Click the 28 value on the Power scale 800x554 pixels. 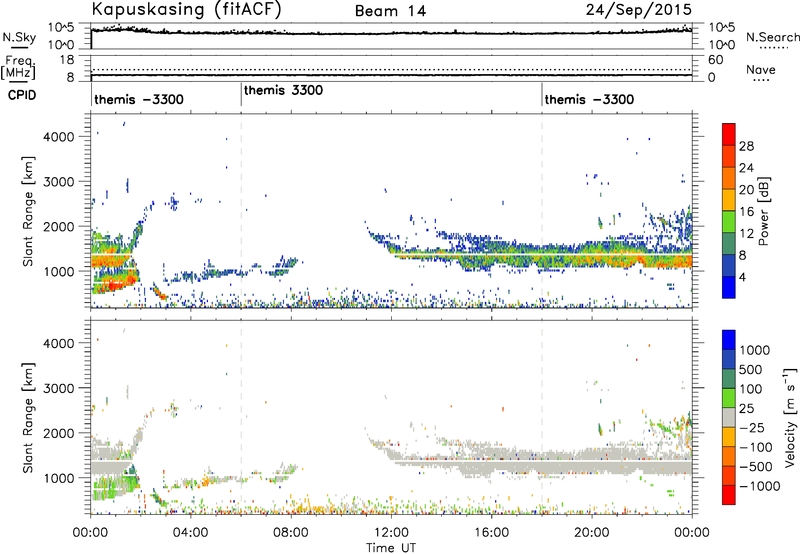[746, 146]
